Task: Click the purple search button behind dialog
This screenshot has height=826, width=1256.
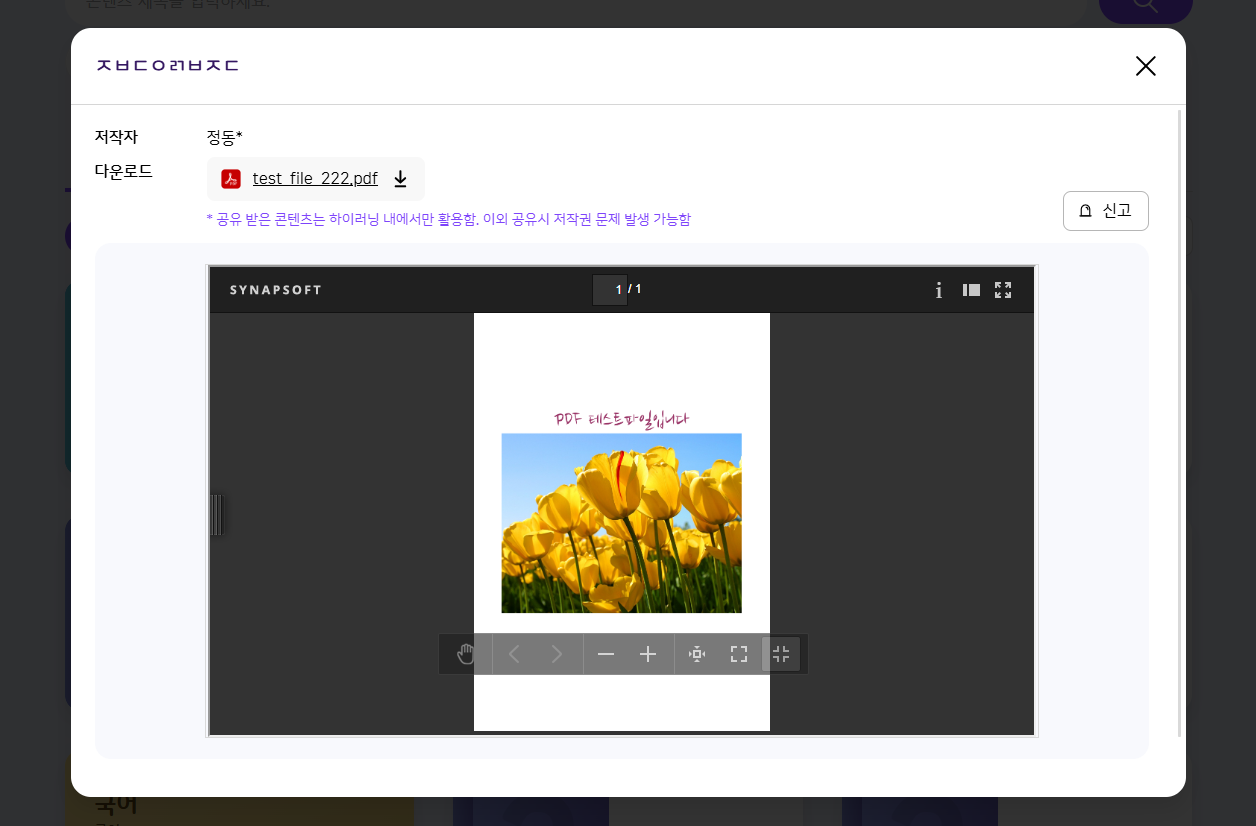Action: [x=1145, y=8]
